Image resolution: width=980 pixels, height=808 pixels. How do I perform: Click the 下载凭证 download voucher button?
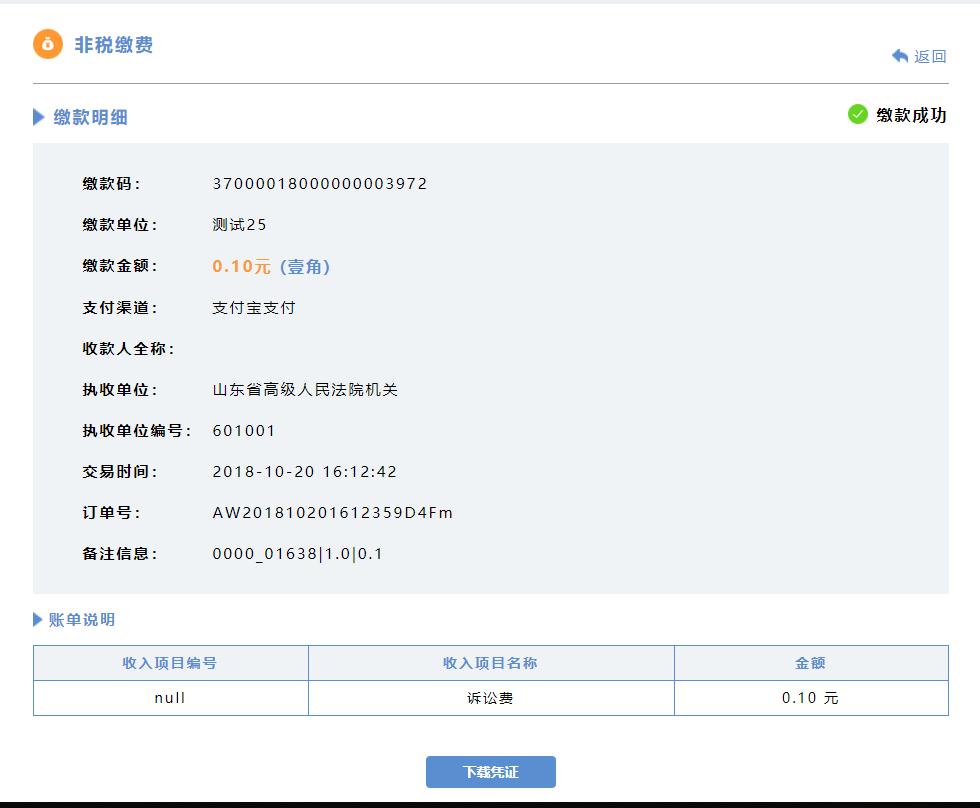tap(490, 771)
